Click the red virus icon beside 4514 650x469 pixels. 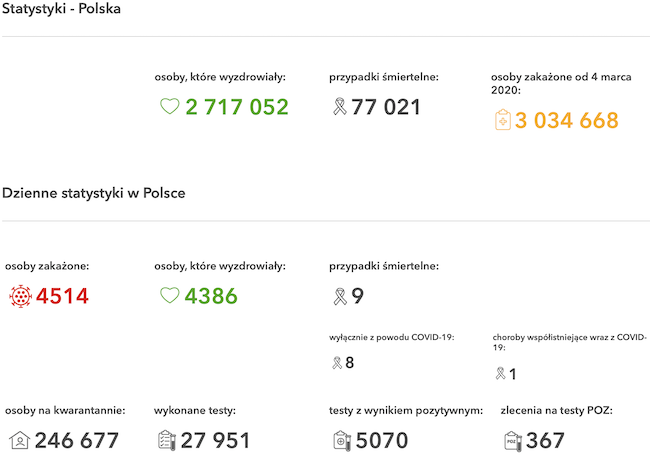(x=20, y=296)
